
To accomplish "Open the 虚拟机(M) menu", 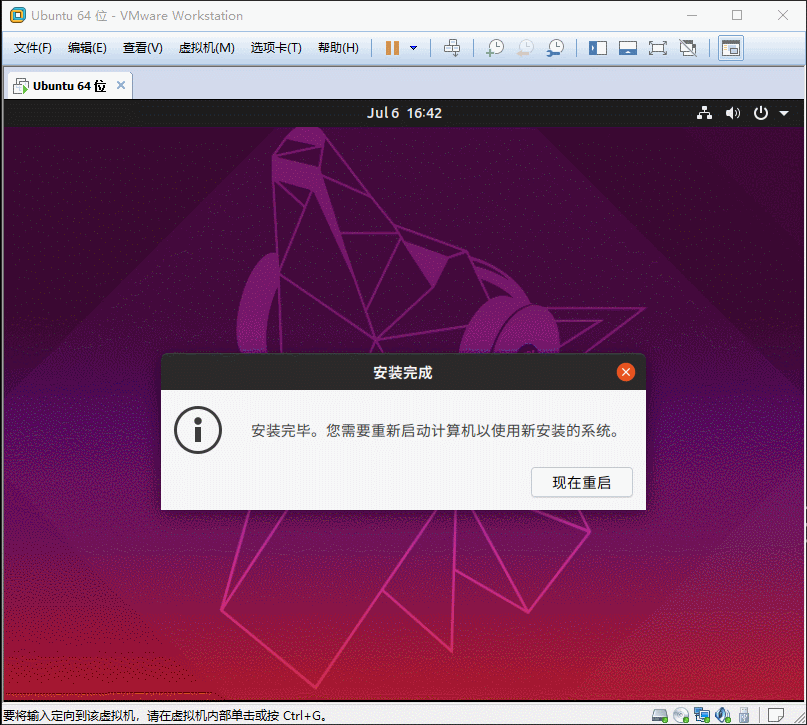I will pyautogui.click(x=206, y=48).
